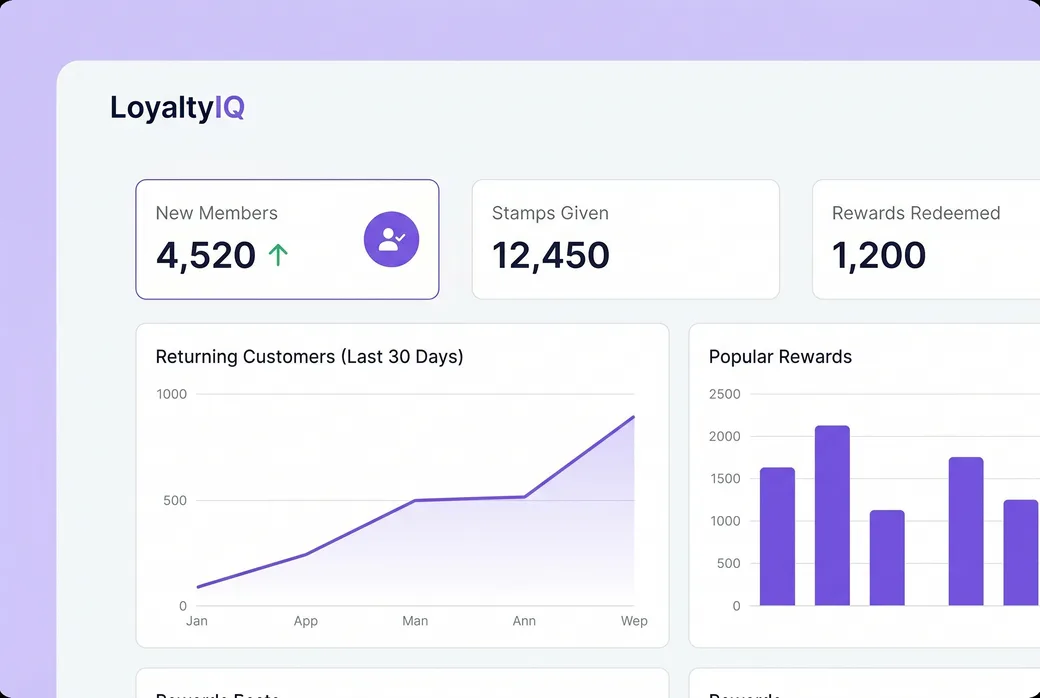Click the third, shortest visible bar in Popular Rewards

point(887,558)
